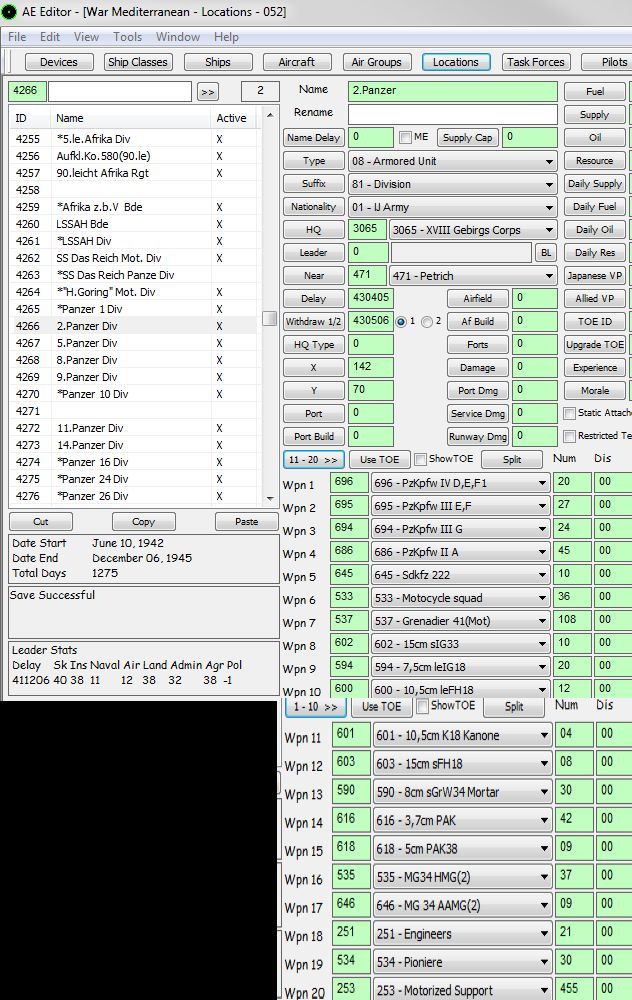Open the Edit menu

(50, 37)
